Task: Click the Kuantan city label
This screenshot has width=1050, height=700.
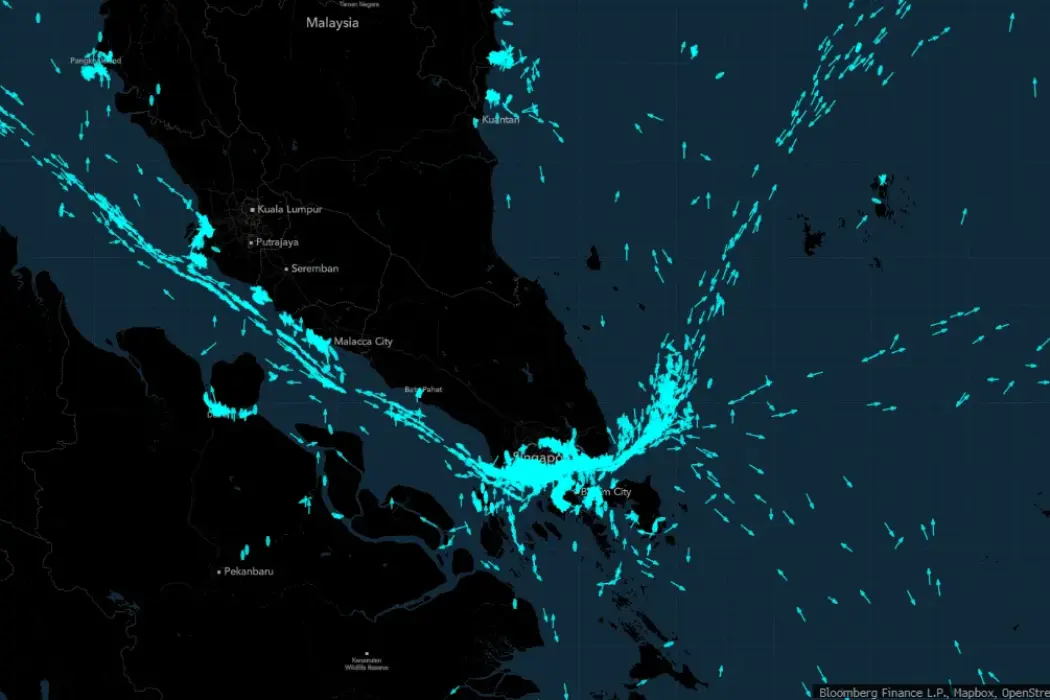Action: coord(502,120)
